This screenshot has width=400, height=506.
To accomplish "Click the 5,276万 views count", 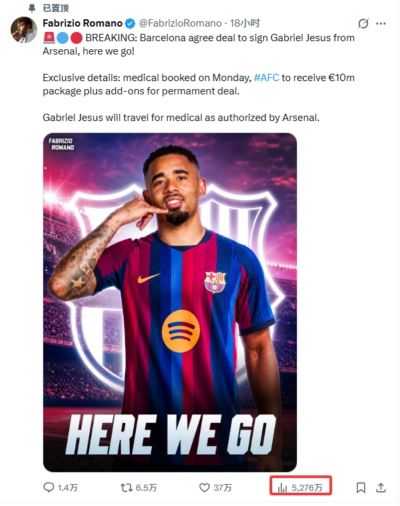I will coord(307,488).
